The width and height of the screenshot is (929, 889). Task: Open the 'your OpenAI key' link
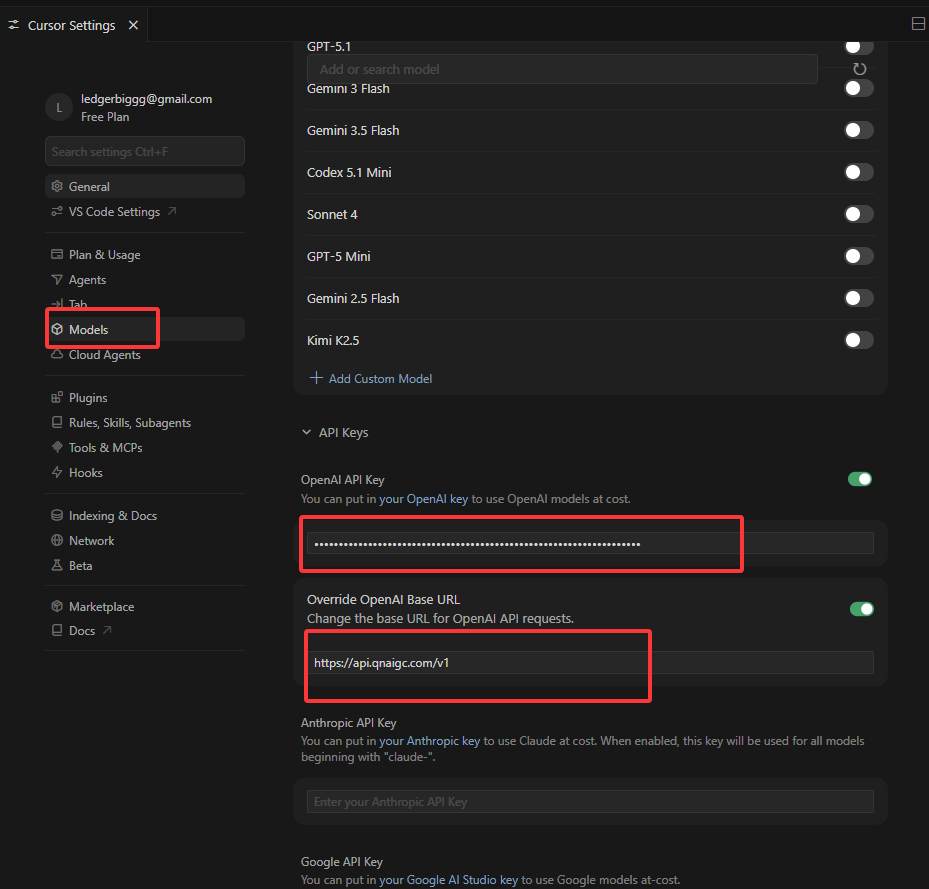[423, 498]
